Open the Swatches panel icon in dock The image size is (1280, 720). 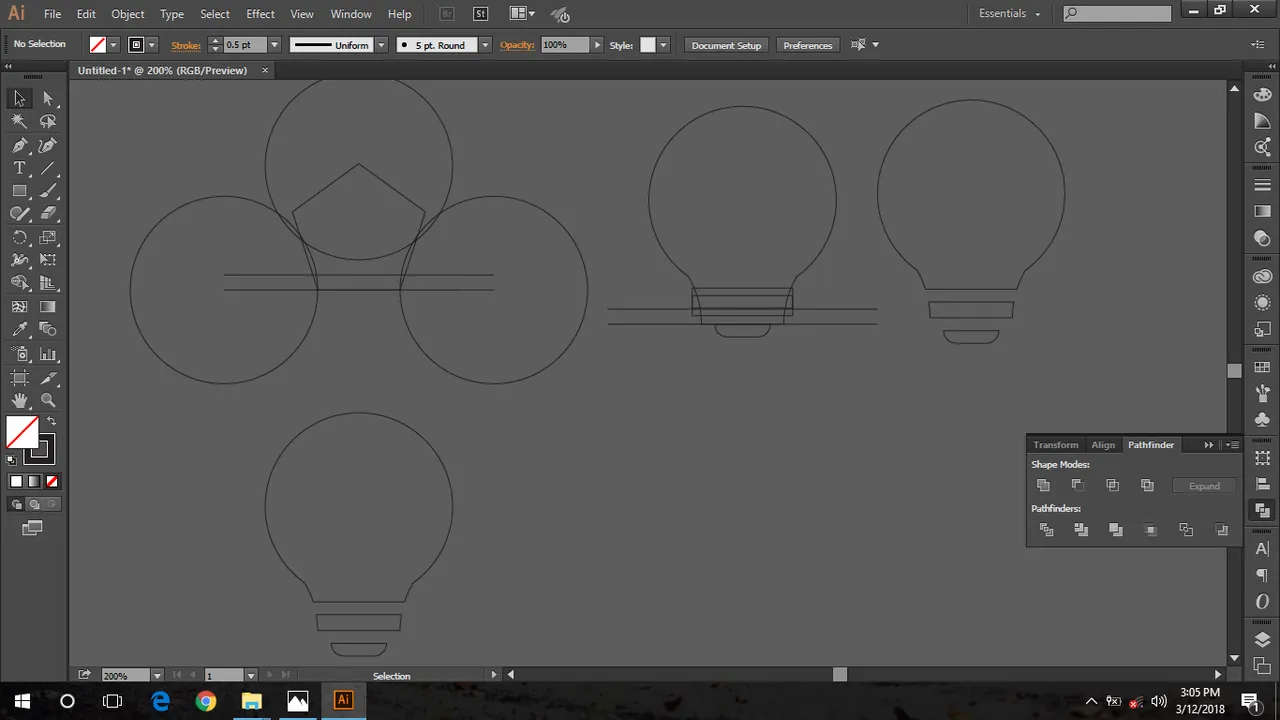[x=1262, y=367]
